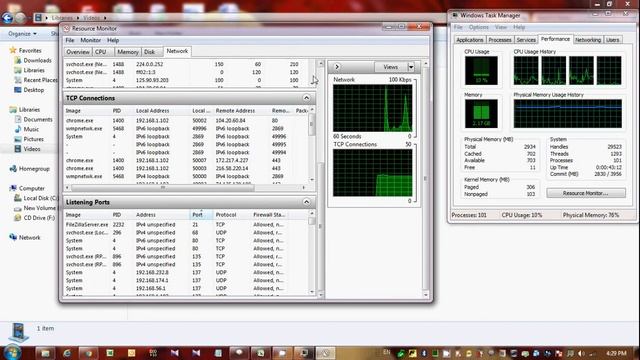Go back in the Explorer window
Screen dimensions: 640x360
pos(7,18)
